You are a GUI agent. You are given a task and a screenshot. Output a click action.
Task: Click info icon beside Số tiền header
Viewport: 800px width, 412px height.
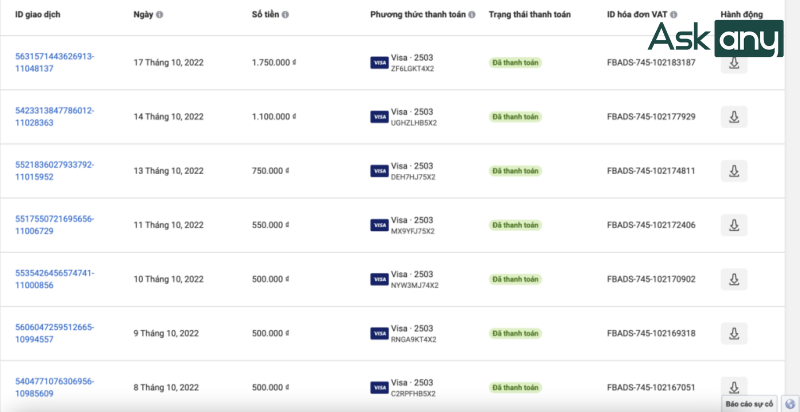click(285, 16)
